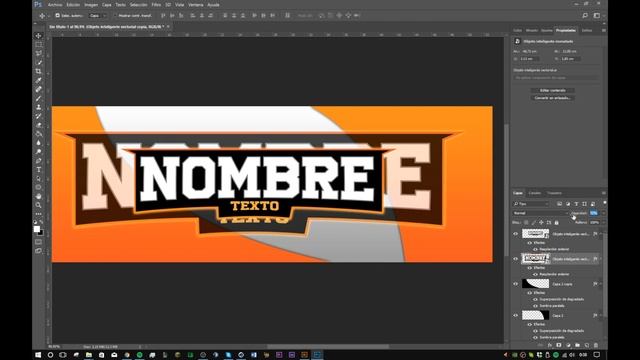Image resolution: width=640 pixels, height=360 pixels.
Task: Select the Brush tool
Action: coord(39,98)
